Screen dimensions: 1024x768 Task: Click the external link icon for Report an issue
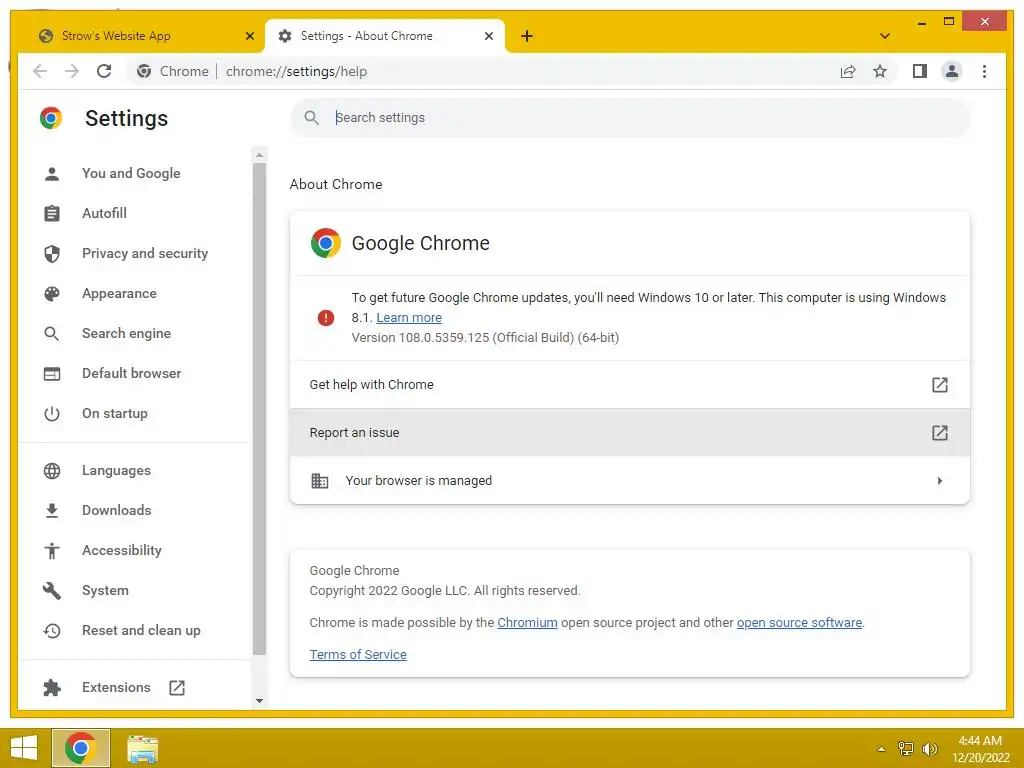tap(939, 432)
